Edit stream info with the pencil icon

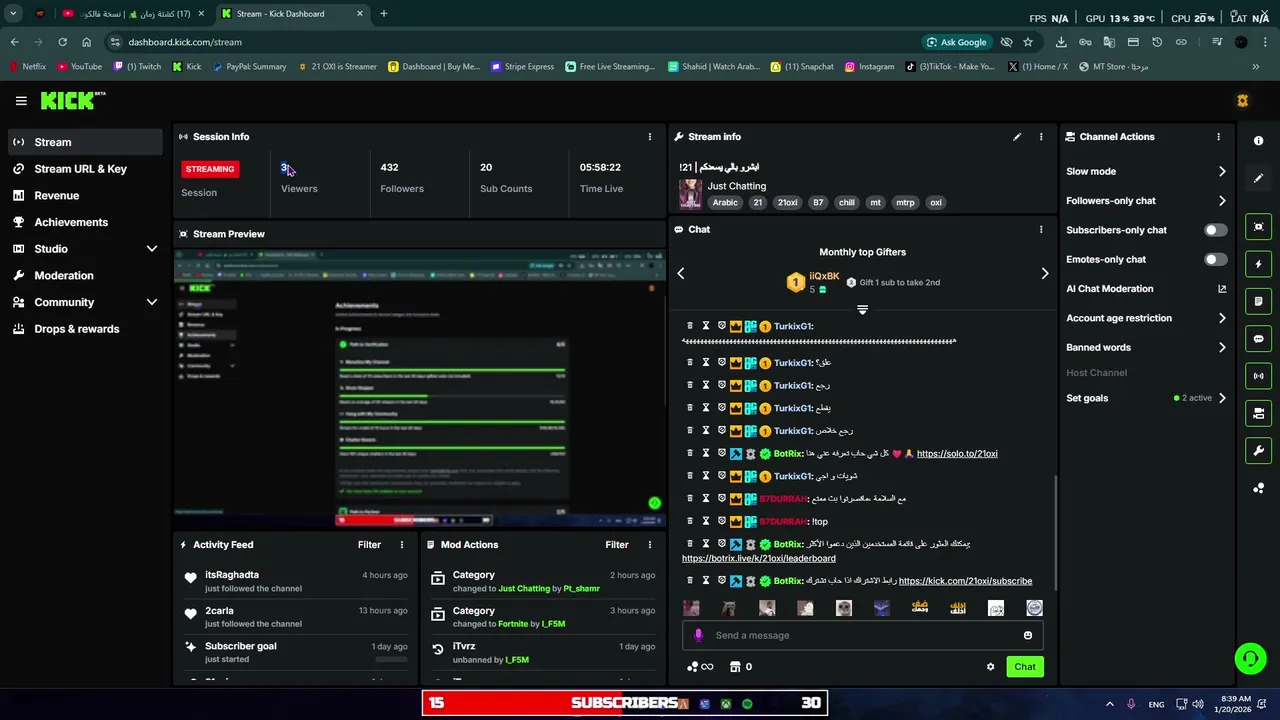tap(1017, 137)
